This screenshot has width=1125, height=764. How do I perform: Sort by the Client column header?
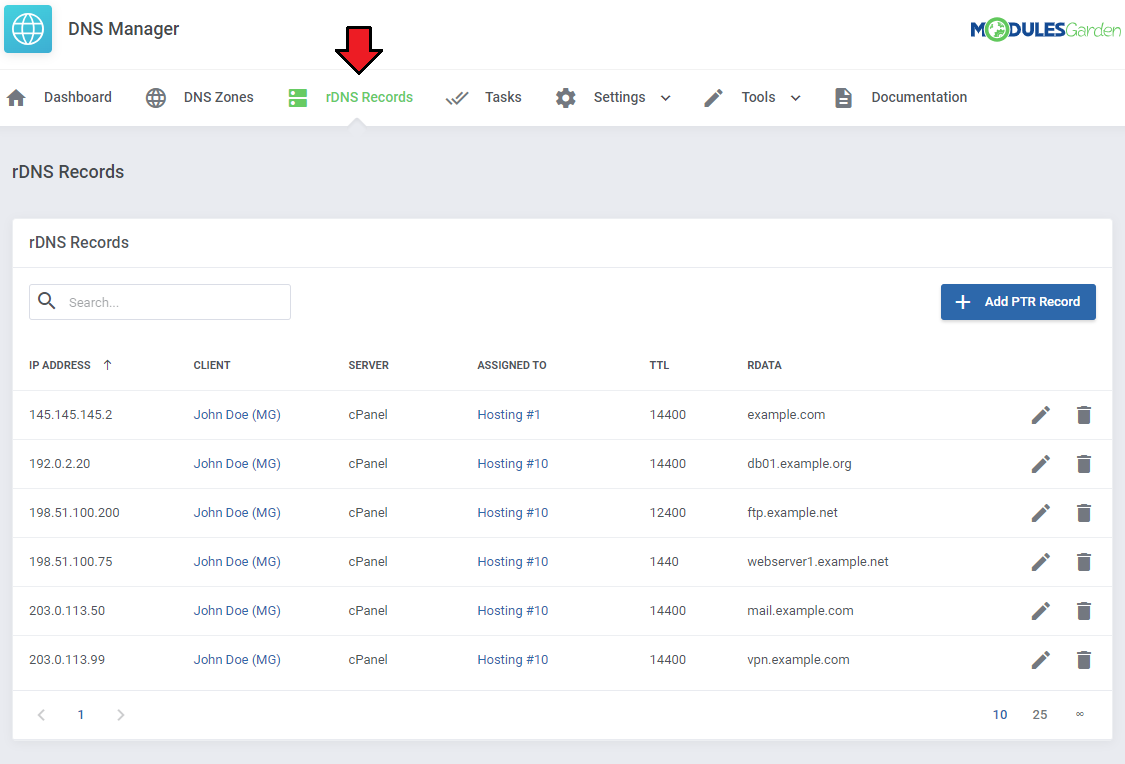point(212,365)
